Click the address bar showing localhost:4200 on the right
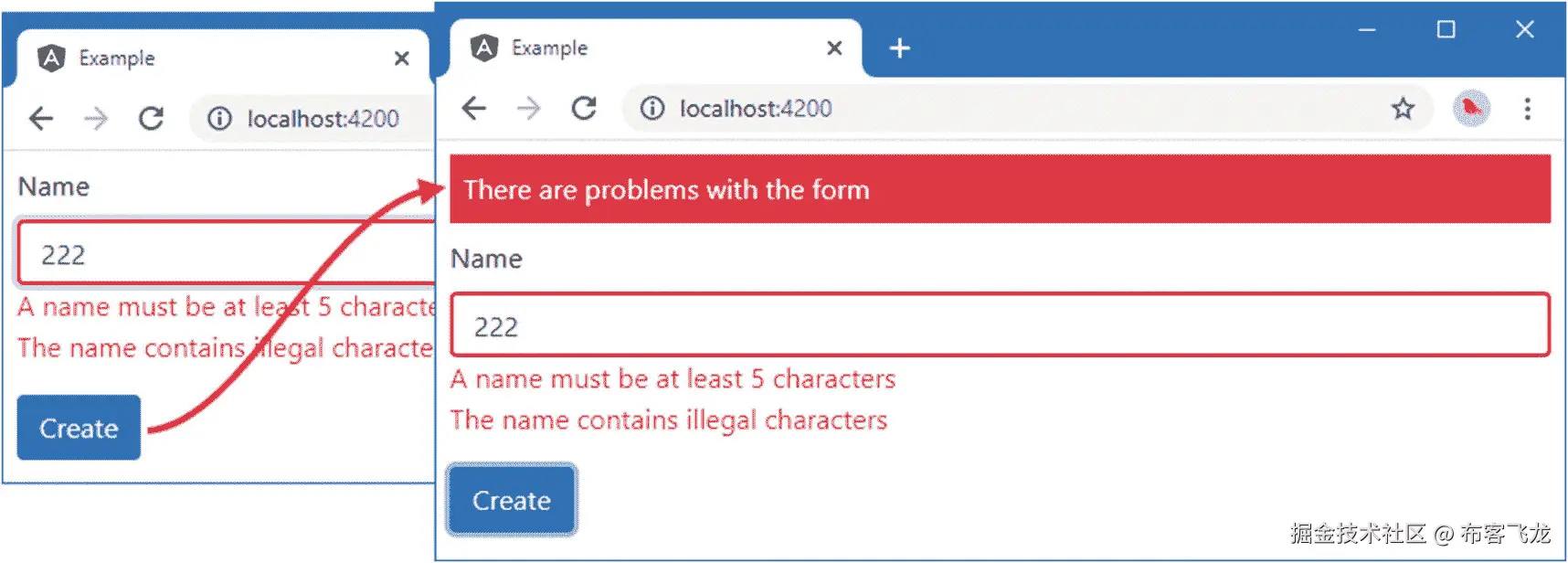 [1005, 109]
